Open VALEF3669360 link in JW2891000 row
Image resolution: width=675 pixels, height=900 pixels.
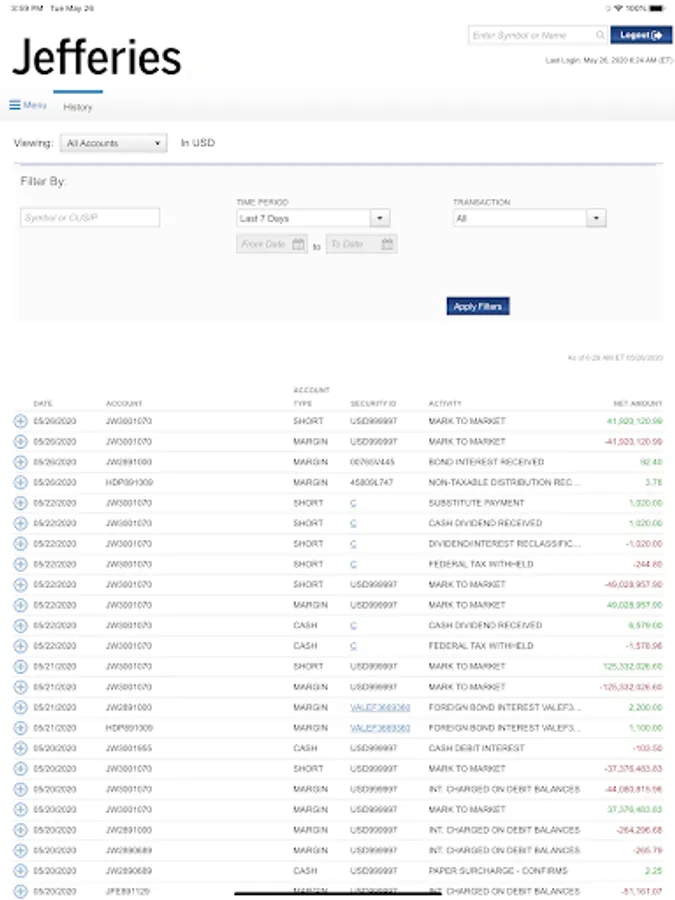click(380, 708)
